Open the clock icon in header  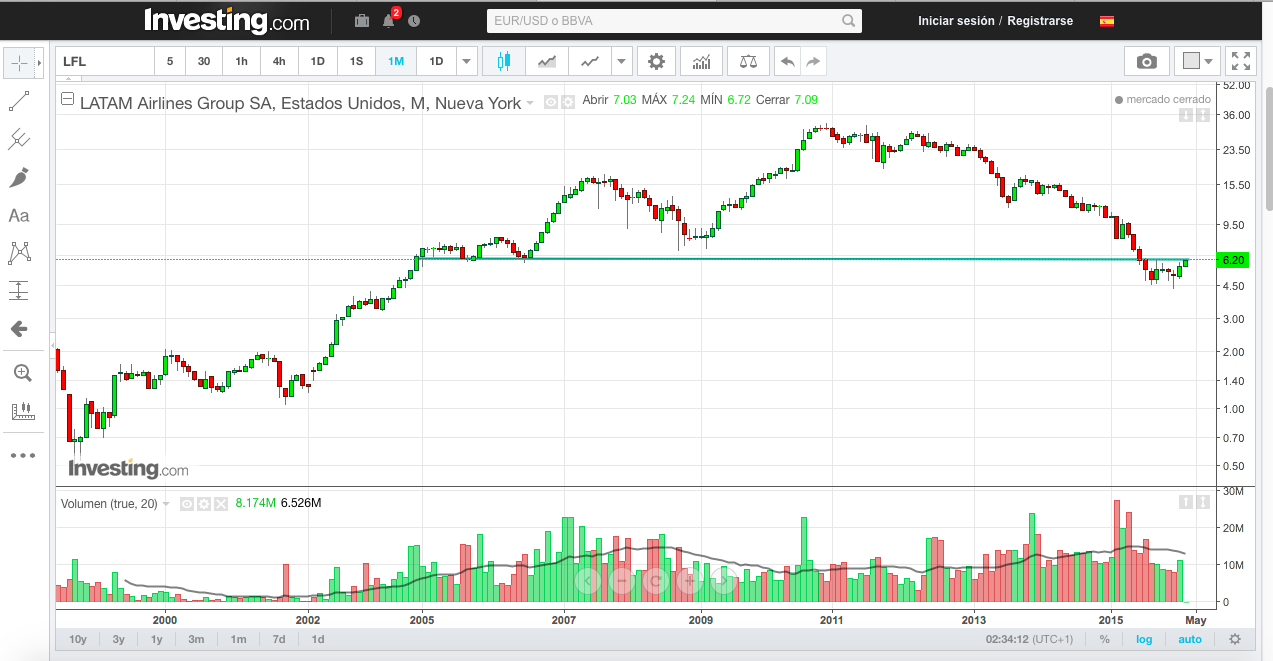pos(414,21)
